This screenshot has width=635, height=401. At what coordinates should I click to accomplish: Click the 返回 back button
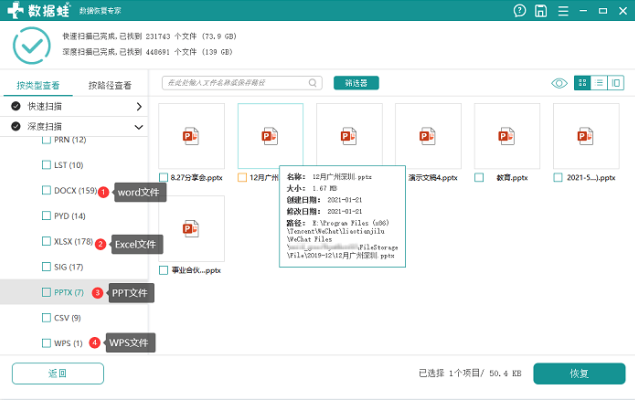pyautogui.click(x=57, y=373)
